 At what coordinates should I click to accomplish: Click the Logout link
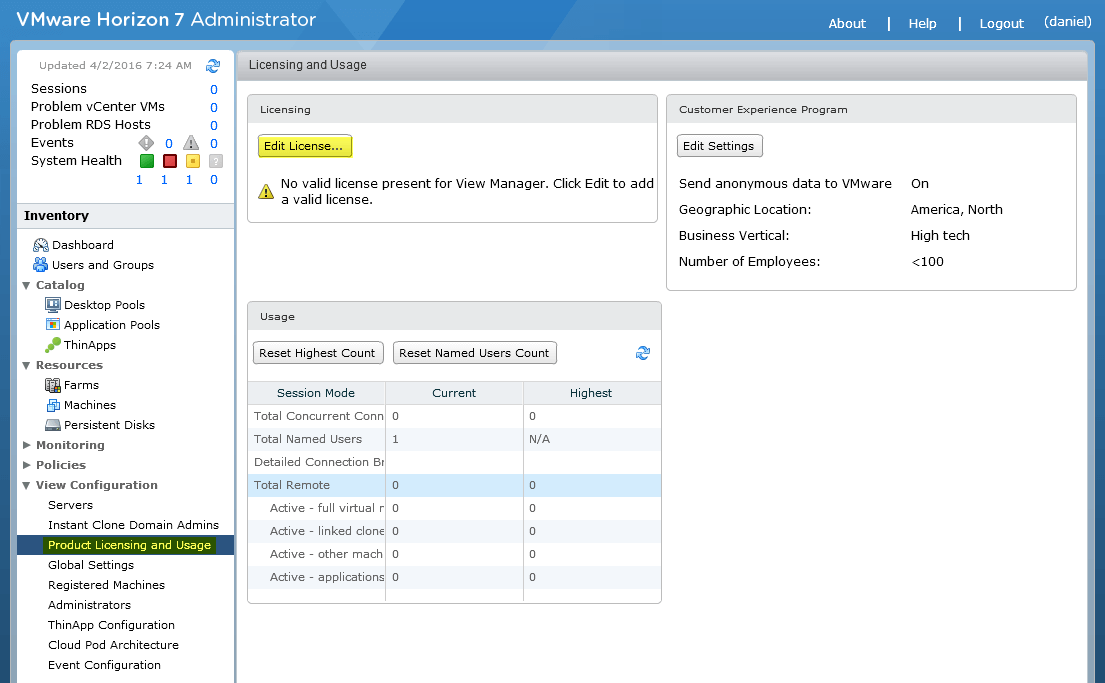[1001, 23]
